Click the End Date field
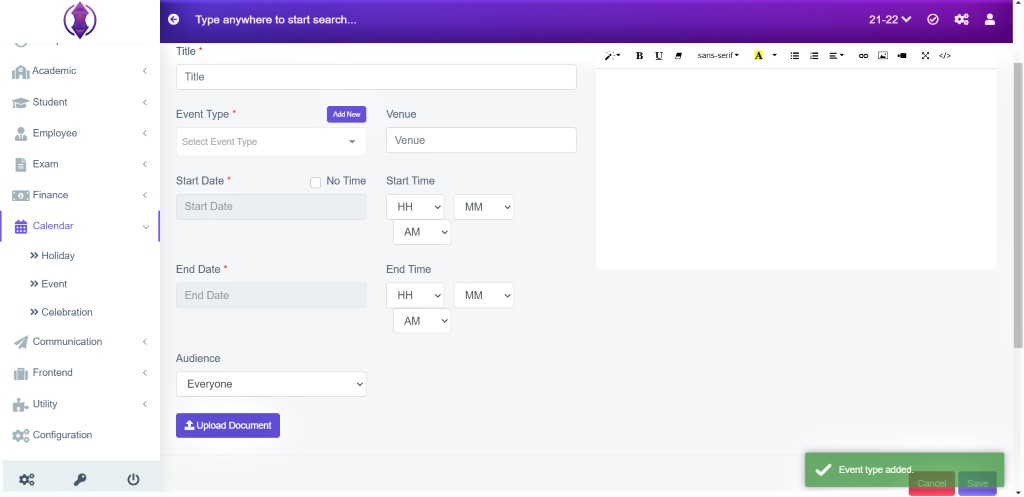Image resolution: width=1024 pixels, height=497 pixels. pyautogui.click(x=271, y=295)
